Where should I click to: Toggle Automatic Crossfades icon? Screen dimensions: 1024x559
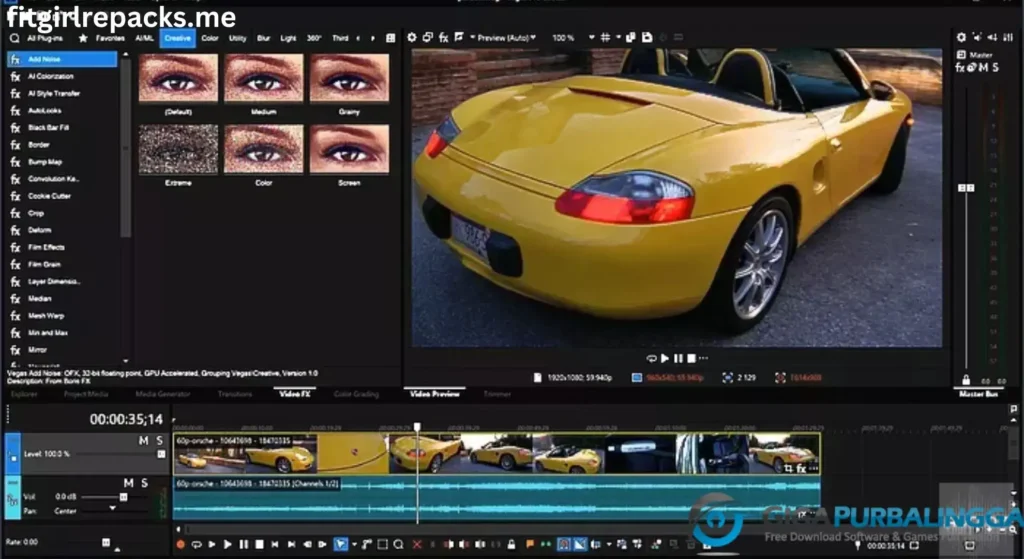[x=580, y=544]
